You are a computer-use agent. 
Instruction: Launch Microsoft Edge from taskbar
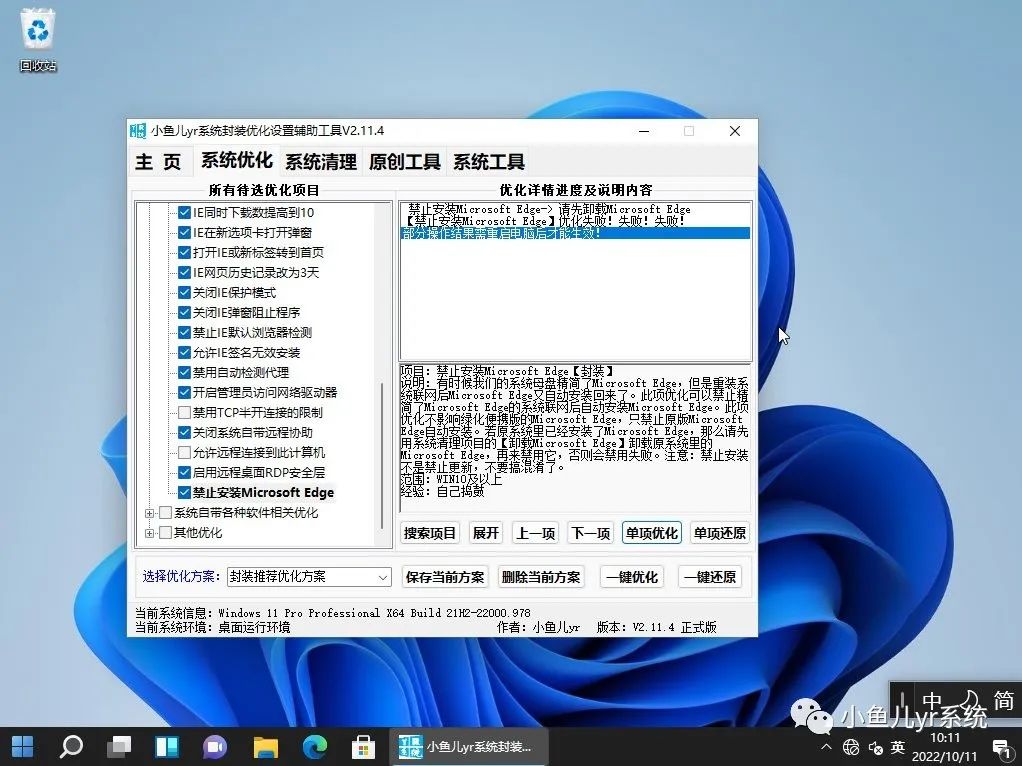pyautogui.click(x=314, y=746)
